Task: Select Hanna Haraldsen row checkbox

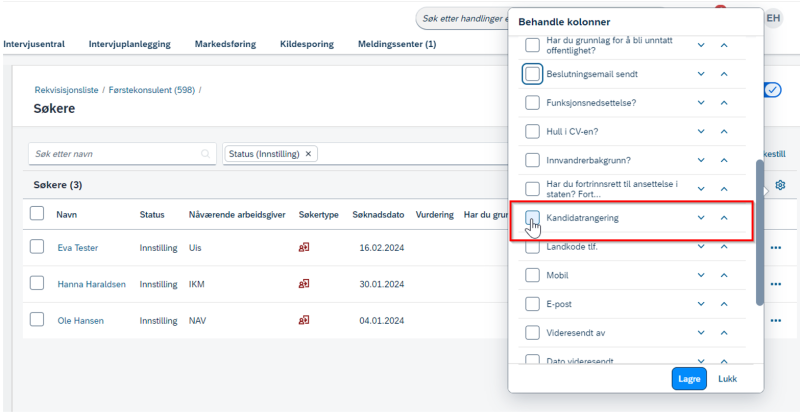Action: click(x=37, y=283)
